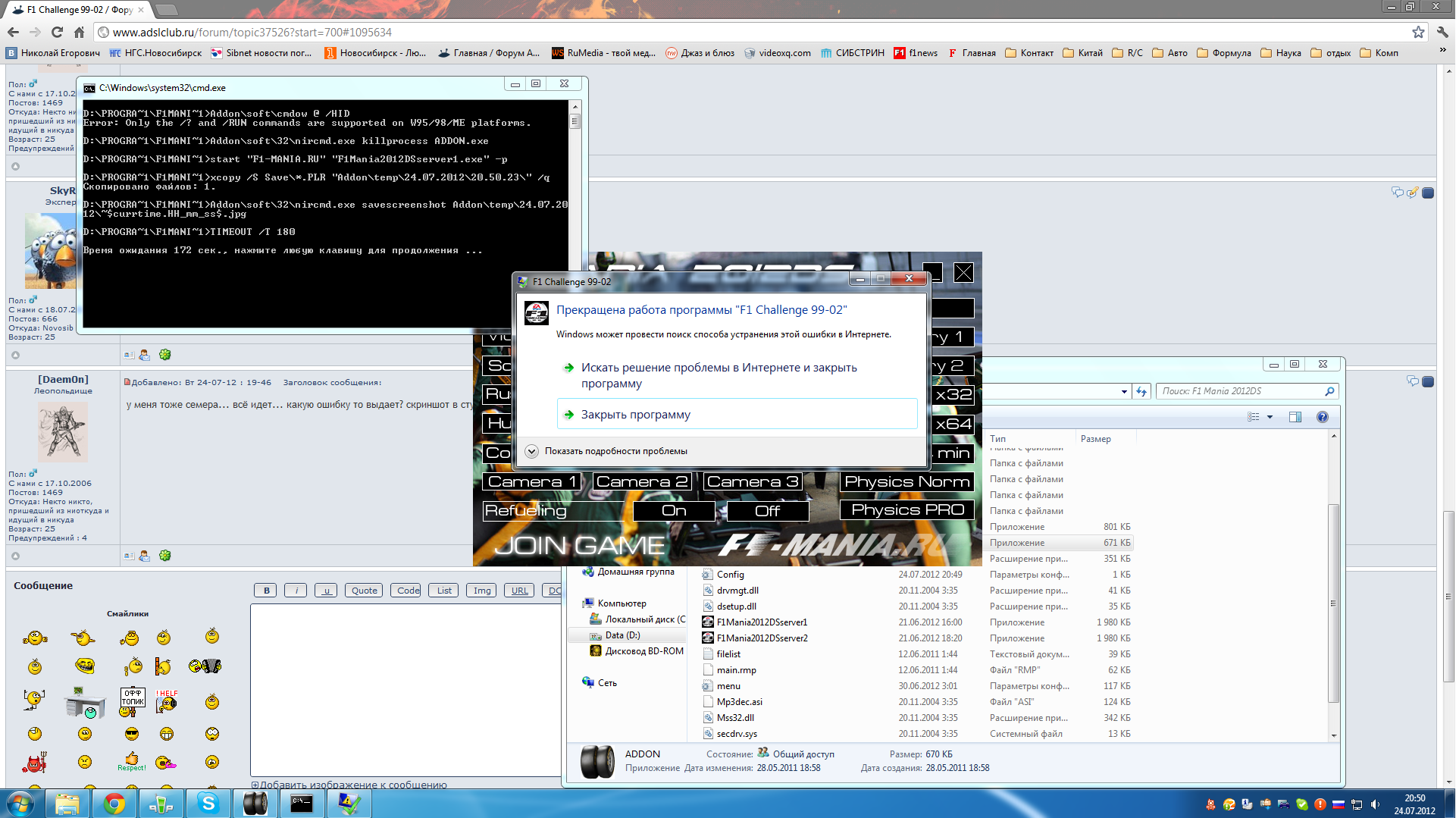The width and height of the screenshot is (1456, 818).
Task: Expand 'Добавить изображение к сообщению'
Action: (349, 785)
